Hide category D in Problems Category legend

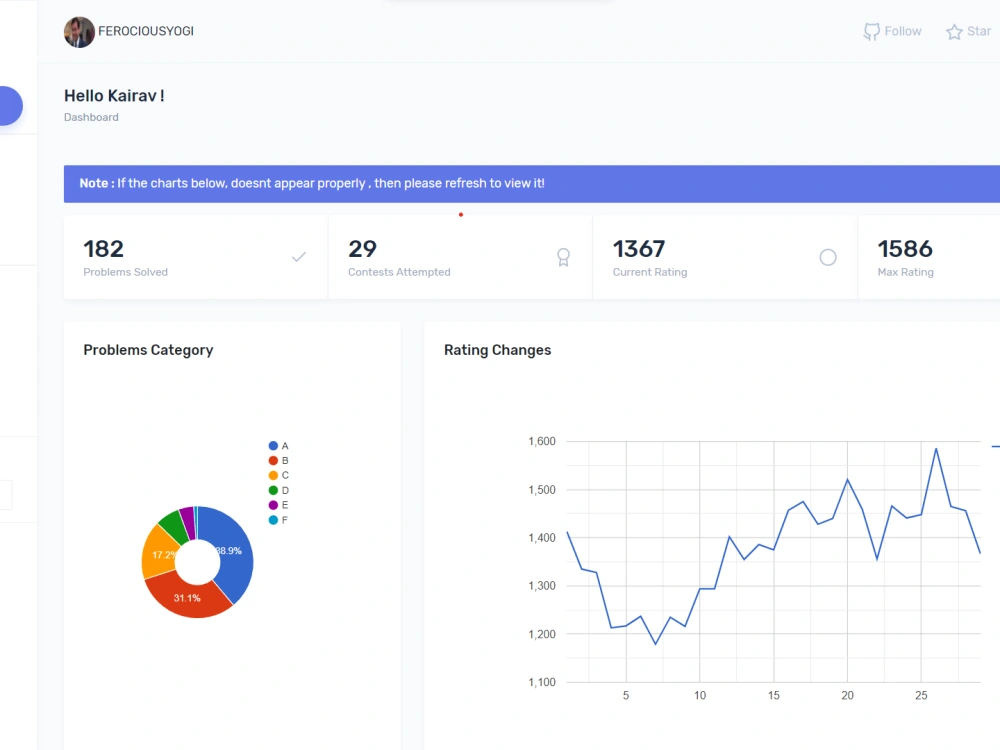(280, 490)
